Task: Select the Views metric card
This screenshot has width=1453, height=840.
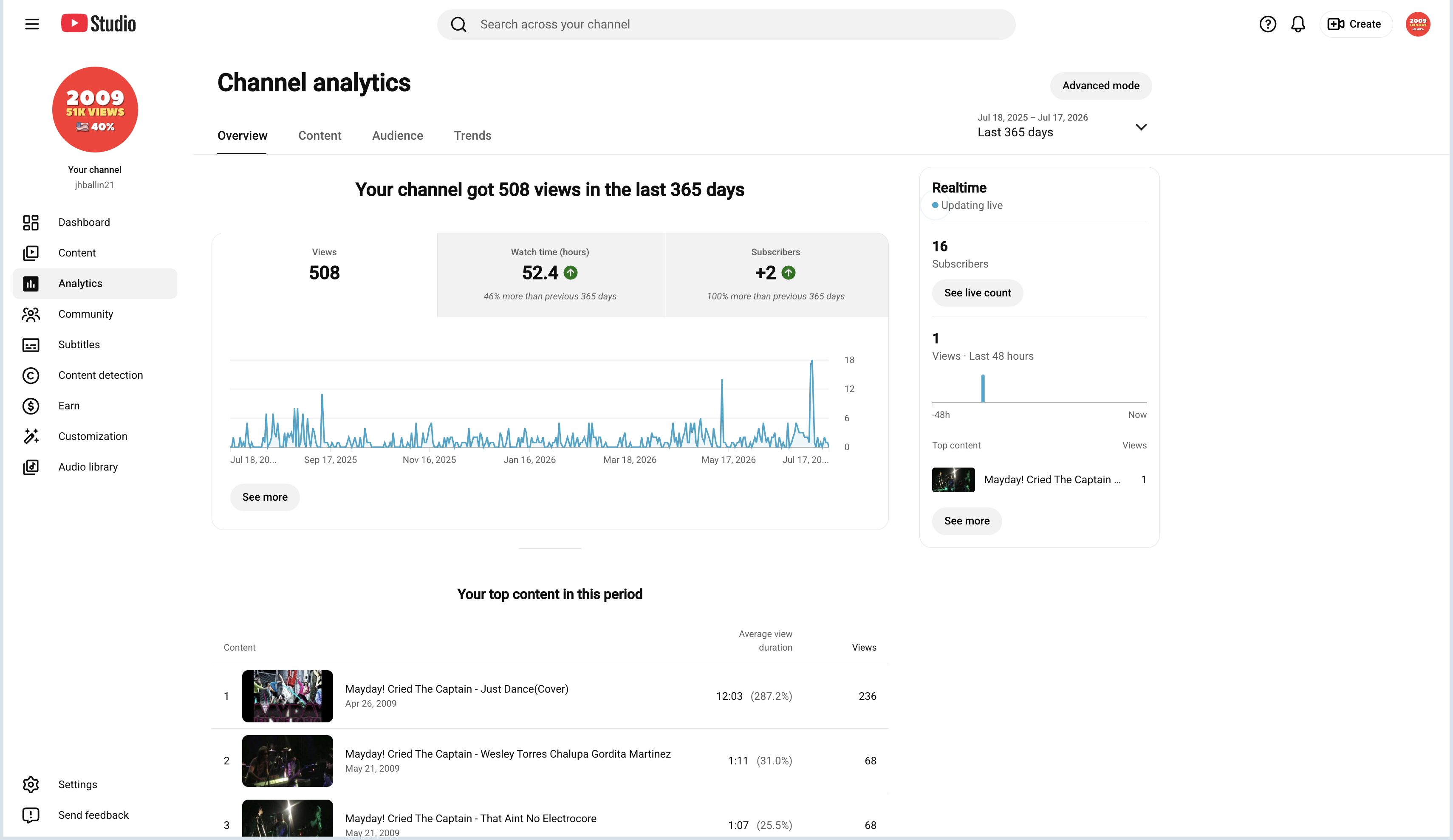Action: (x=325, y=275)
